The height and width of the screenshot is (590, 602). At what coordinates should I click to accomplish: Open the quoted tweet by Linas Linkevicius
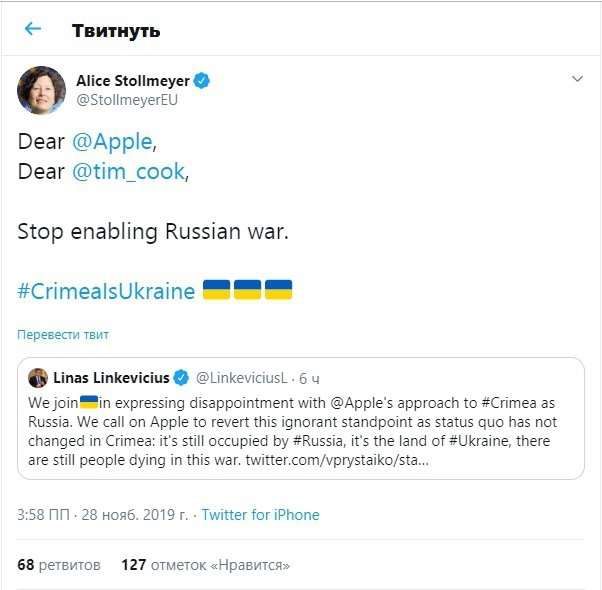click(300, 430)
